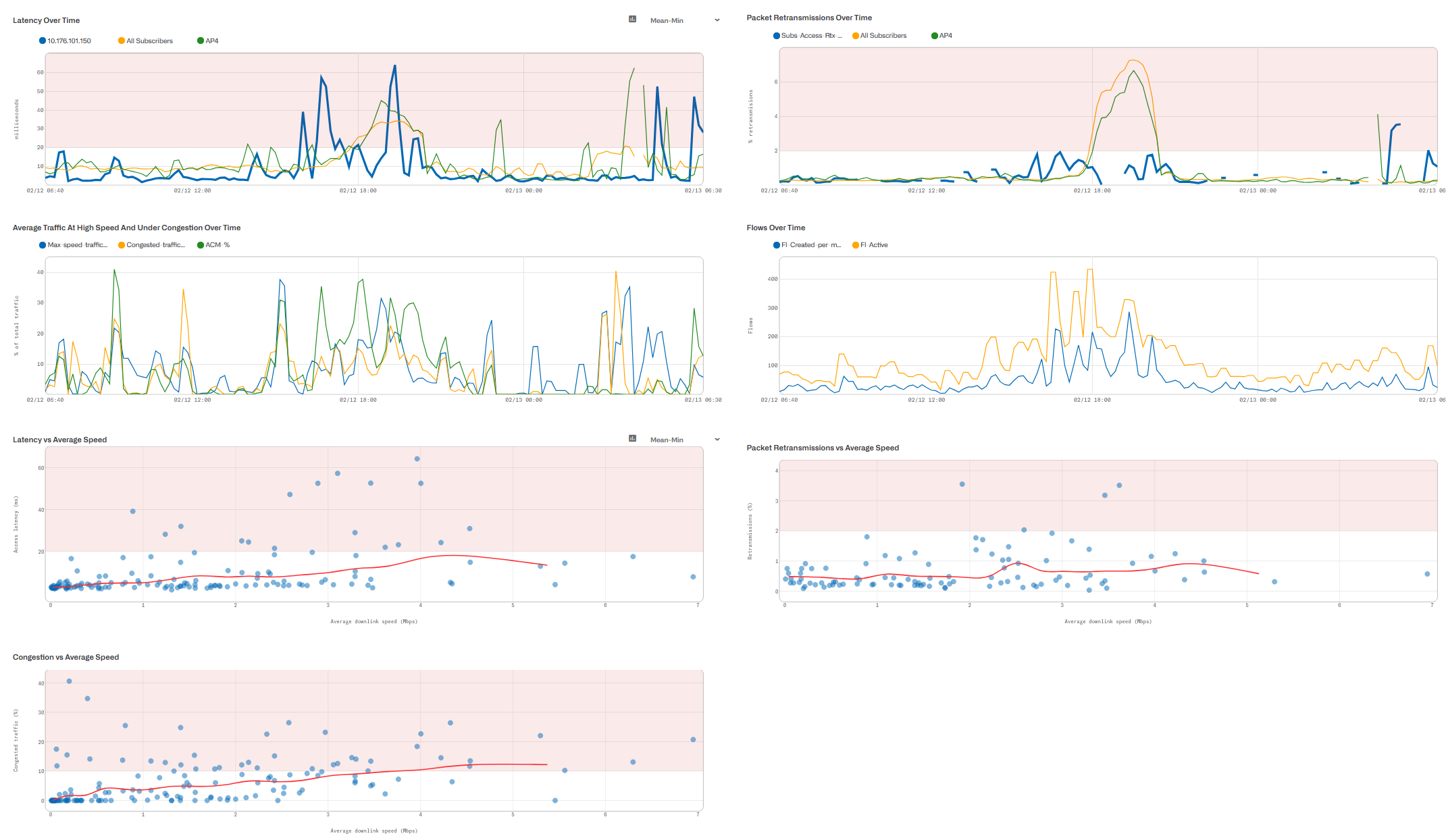The image size is (1446, 840).
Task: Toggle Congested traffic legend item
Action: tap(155, 245)
